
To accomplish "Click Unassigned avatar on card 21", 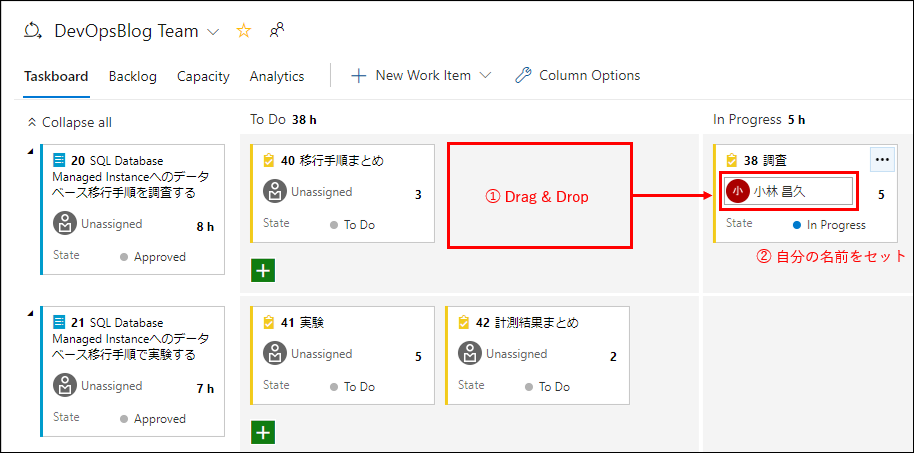I will pyautogui.click(x=65, y=386).
